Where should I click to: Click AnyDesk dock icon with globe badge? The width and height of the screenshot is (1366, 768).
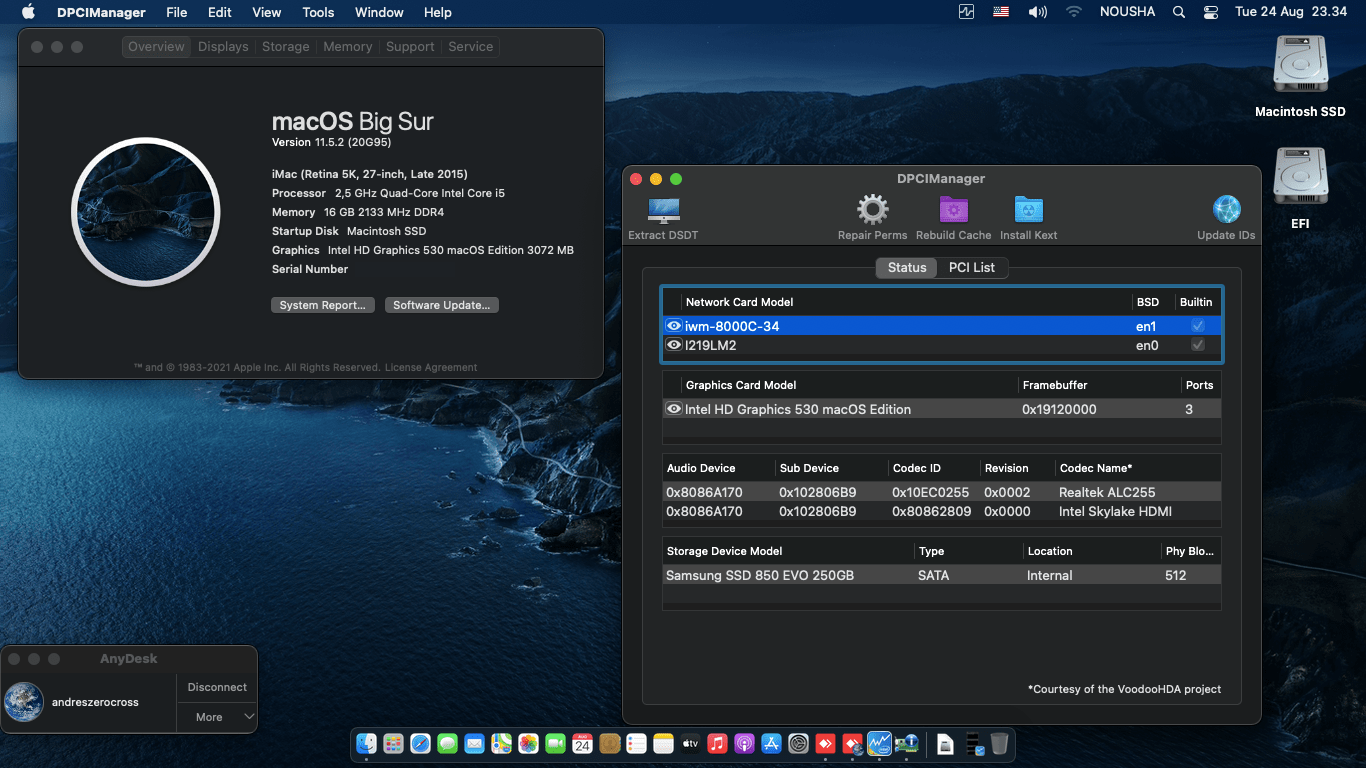[x=853, y=744]
